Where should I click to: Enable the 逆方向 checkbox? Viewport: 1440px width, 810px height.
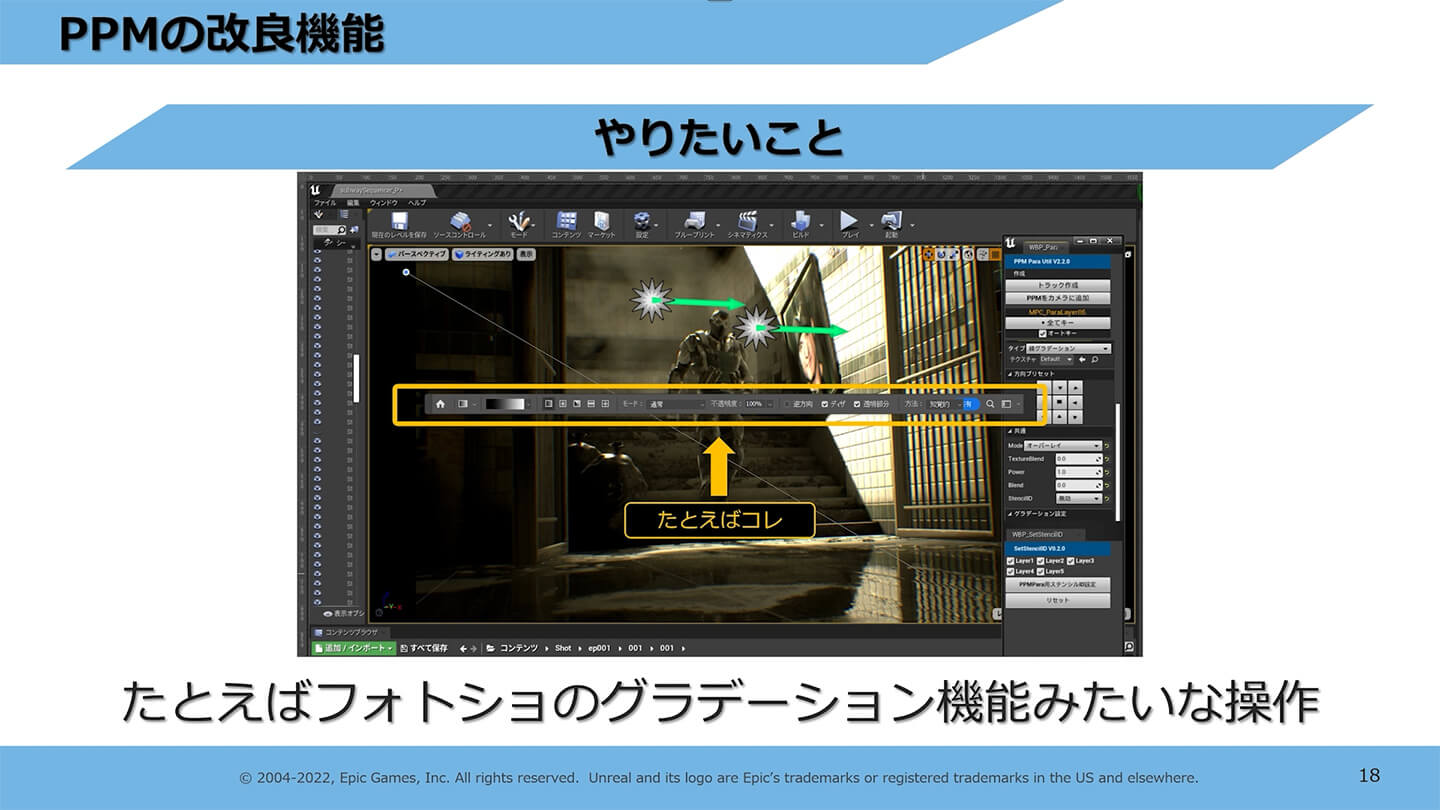click(x=787, y=404)
